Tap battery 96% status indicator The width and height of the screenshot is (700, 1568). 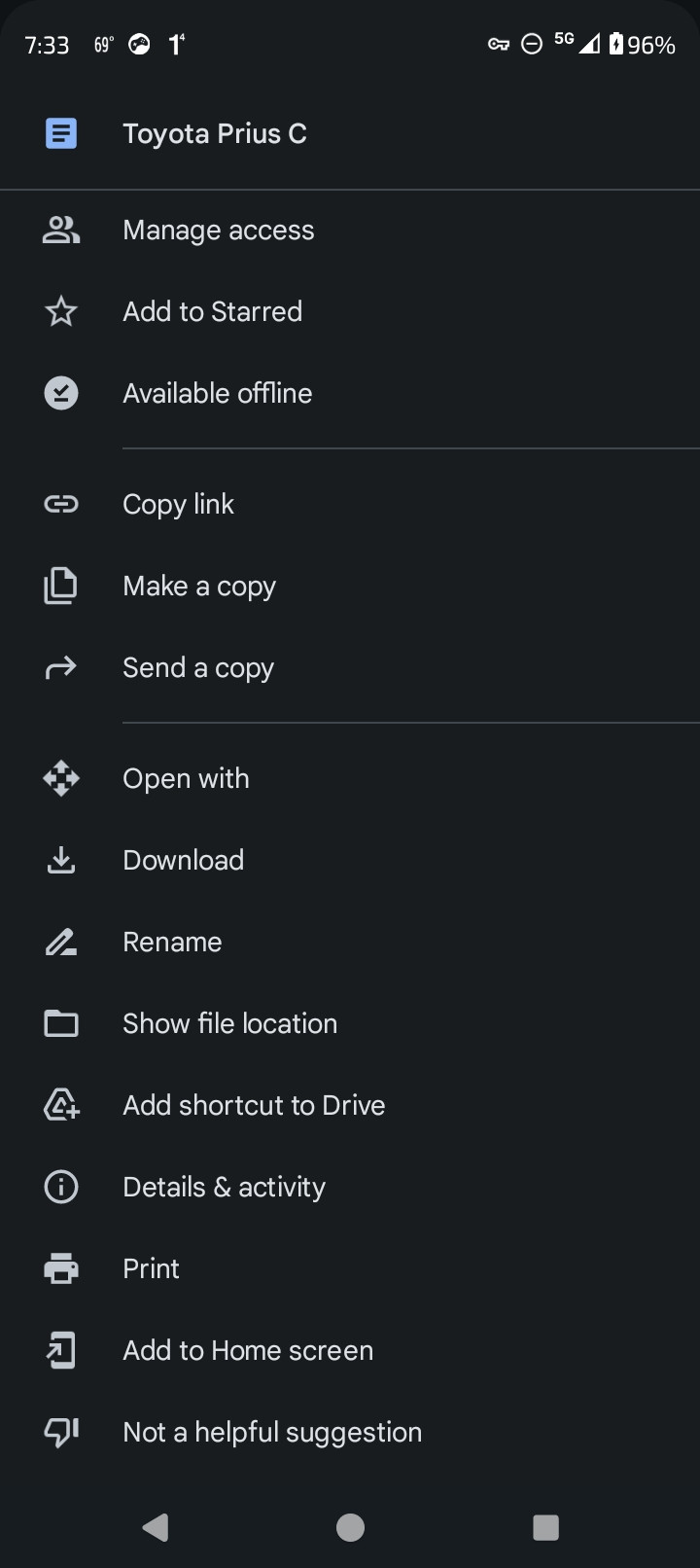(642, 45)
